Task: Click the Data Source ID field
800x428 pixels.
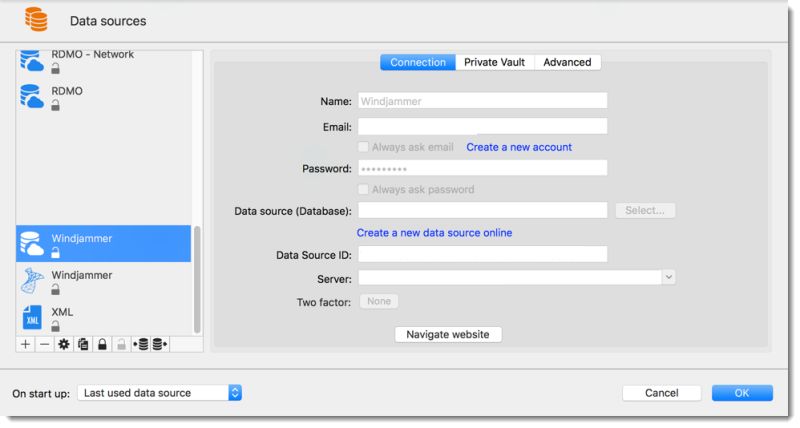Action: tap(483, 254)
